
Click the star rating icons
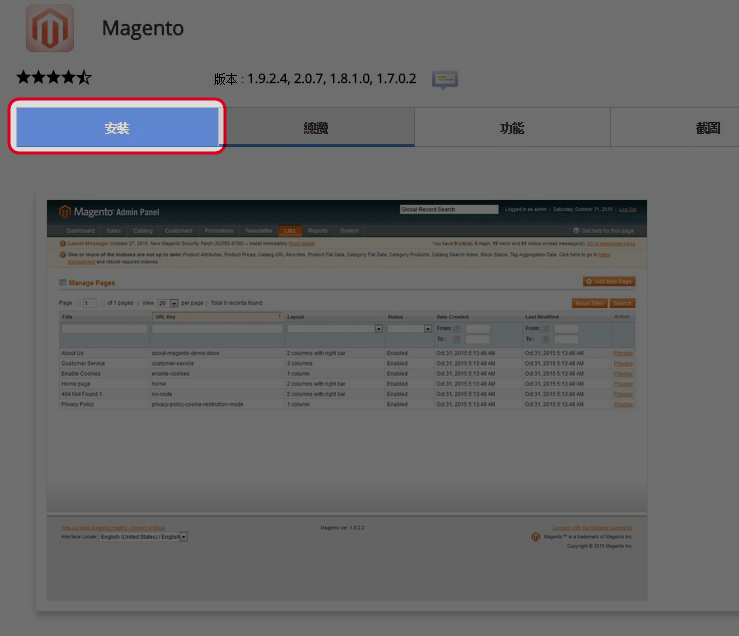coord(54,78)
